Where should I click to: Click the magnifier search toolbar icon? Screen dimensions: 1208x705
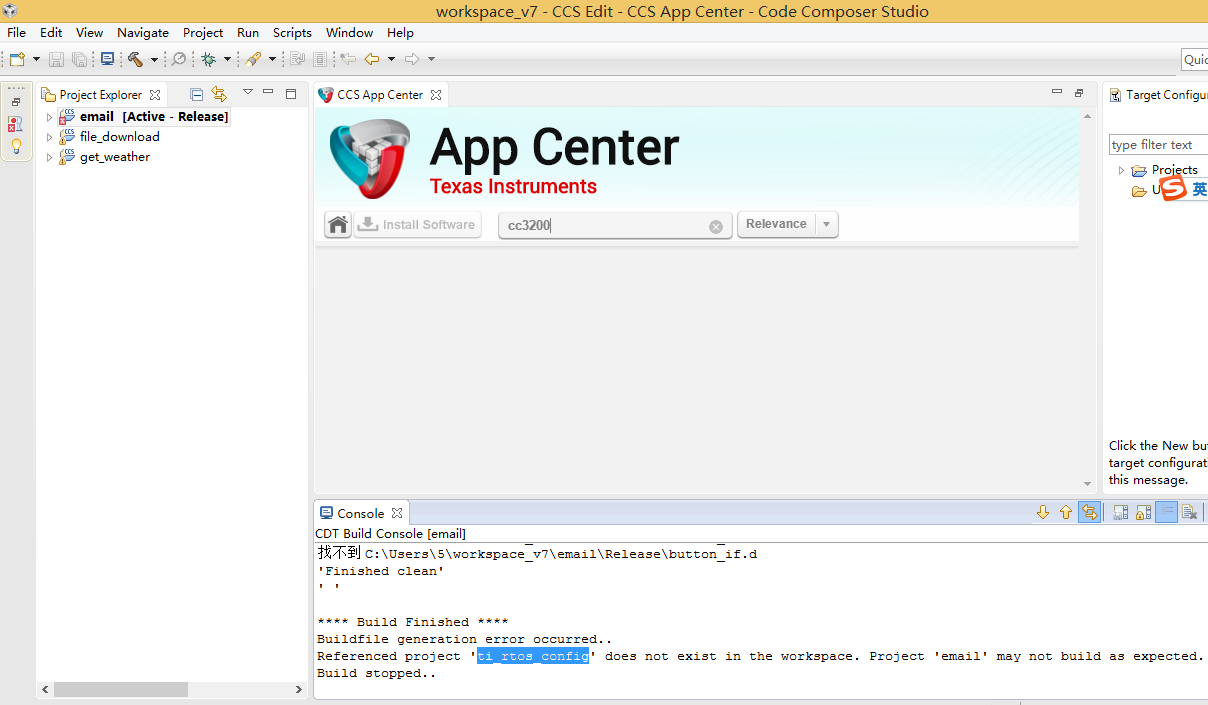coord(178,60)
